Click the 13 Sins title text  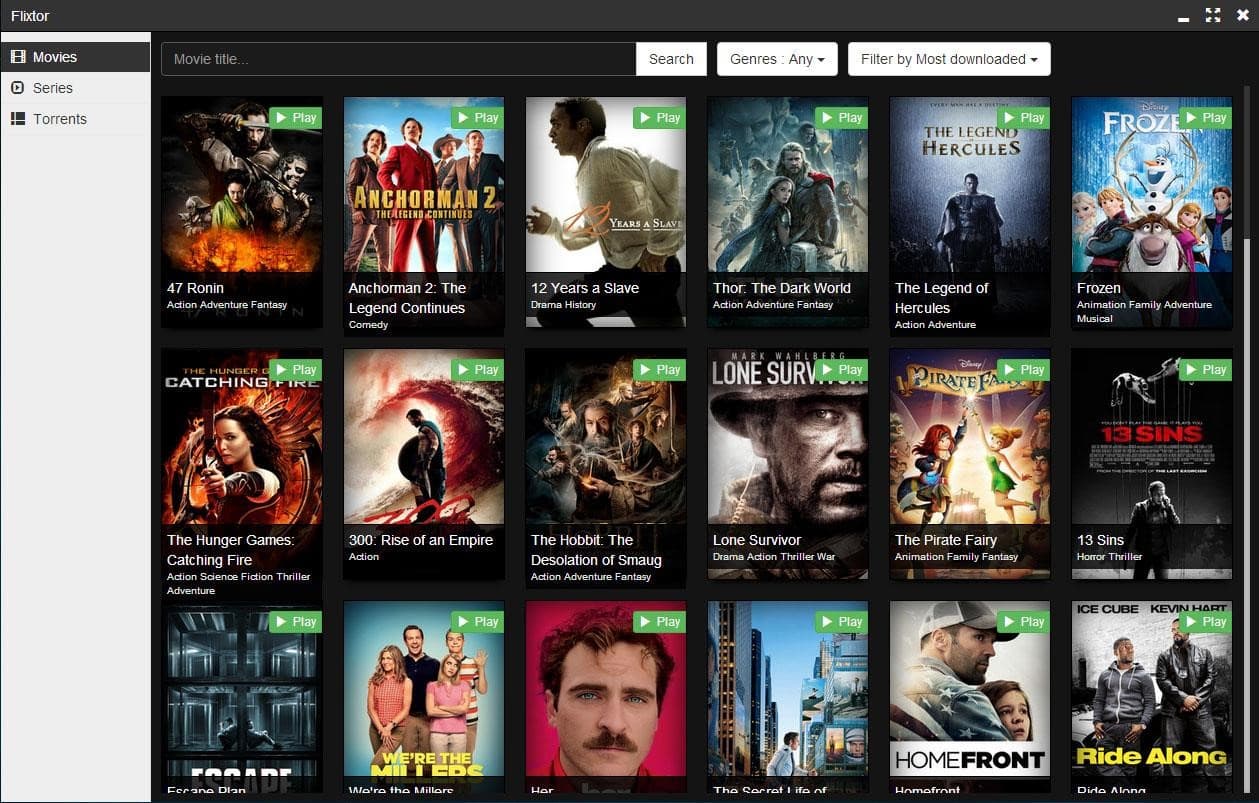pyautogui.click(x=1101, y=540)
